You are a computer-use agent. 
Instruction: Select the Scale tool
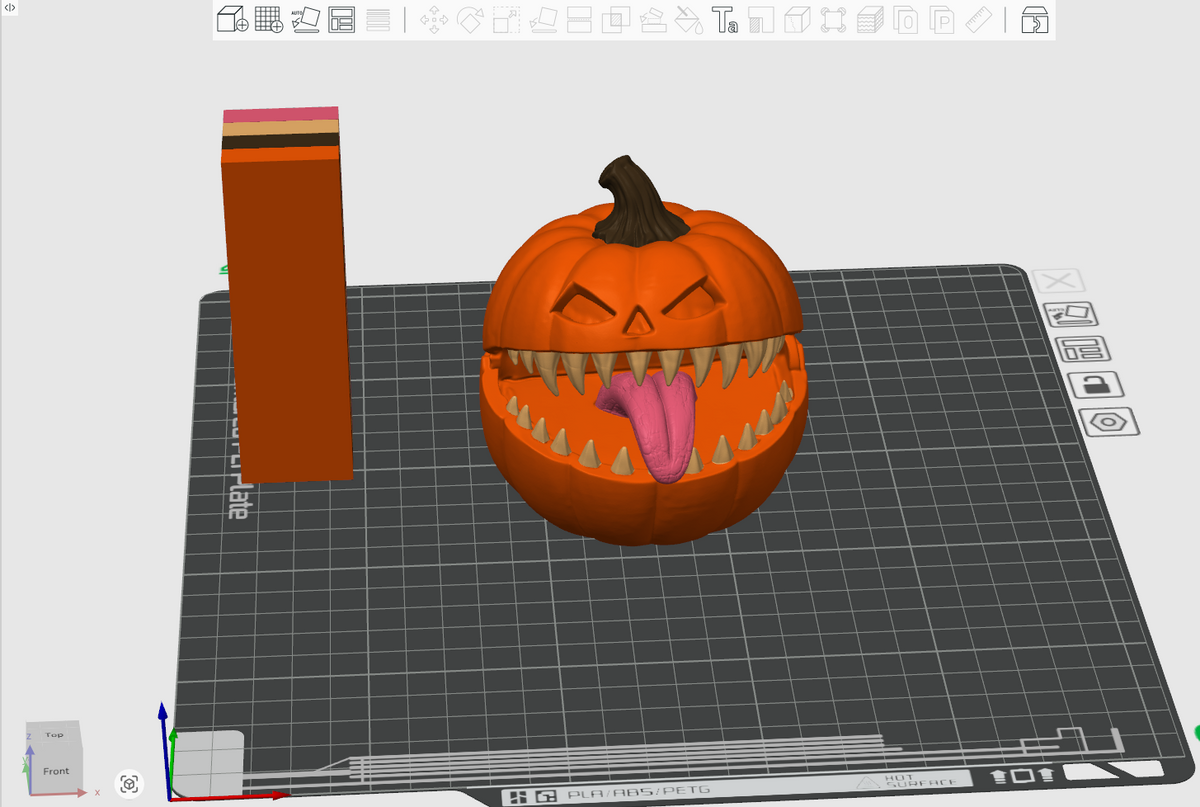coord(506,20)
